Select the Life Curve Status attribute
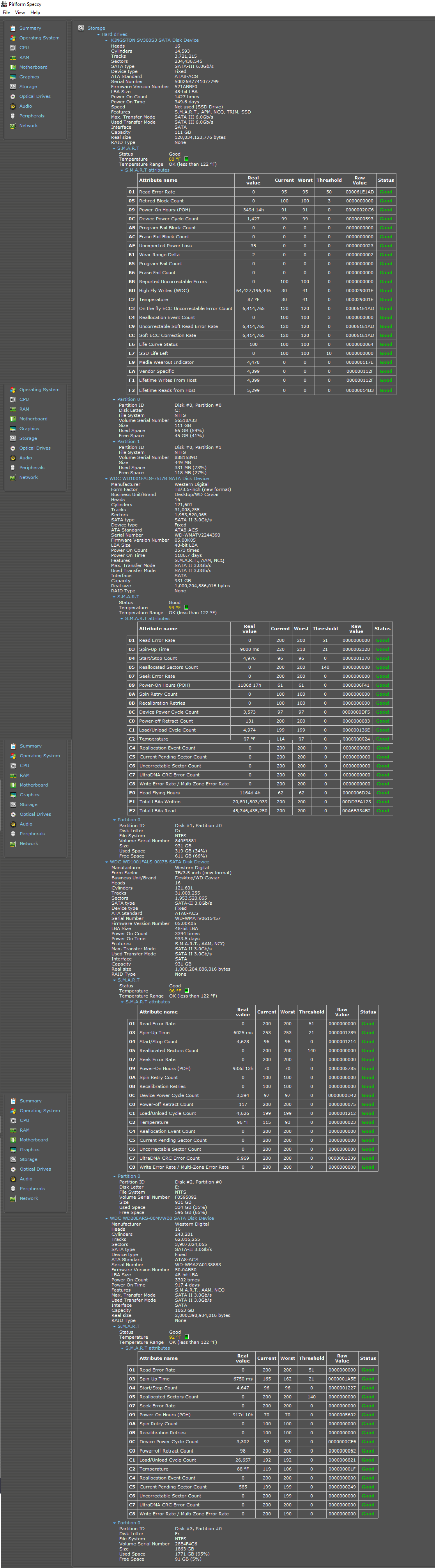 [261, 344]
